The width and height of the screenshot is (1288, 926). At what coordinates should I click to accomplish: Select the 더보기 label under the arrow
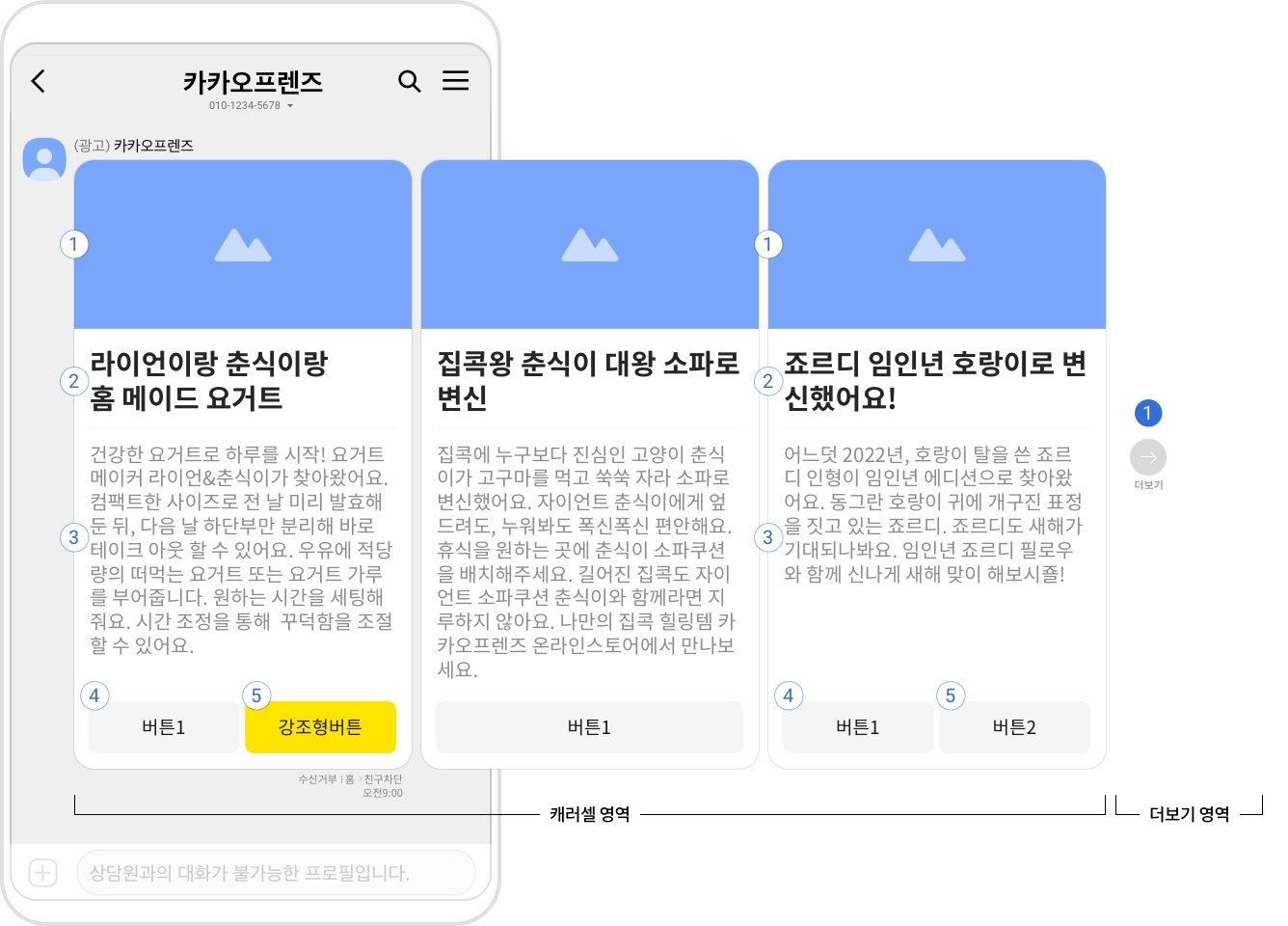[1148, 485]
